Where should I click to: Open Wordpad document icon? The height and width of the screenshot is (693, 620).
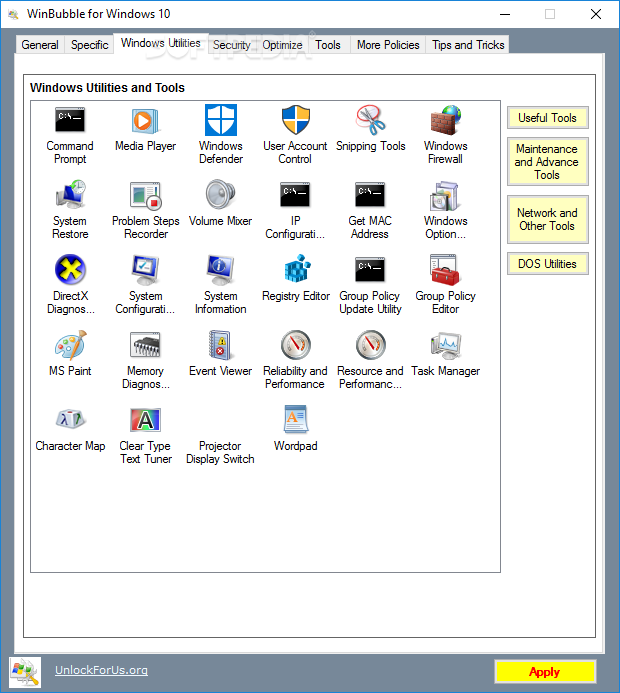coord(296,419)
